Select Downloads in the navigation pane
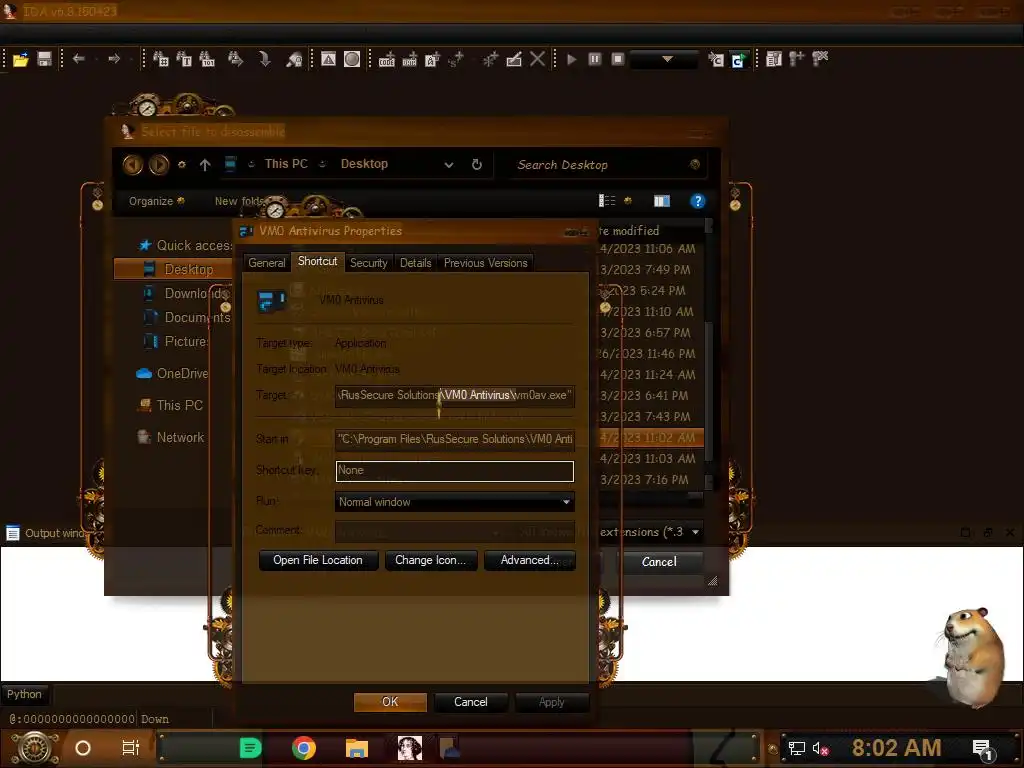1024x768 pixels. (x=187, y=293)
